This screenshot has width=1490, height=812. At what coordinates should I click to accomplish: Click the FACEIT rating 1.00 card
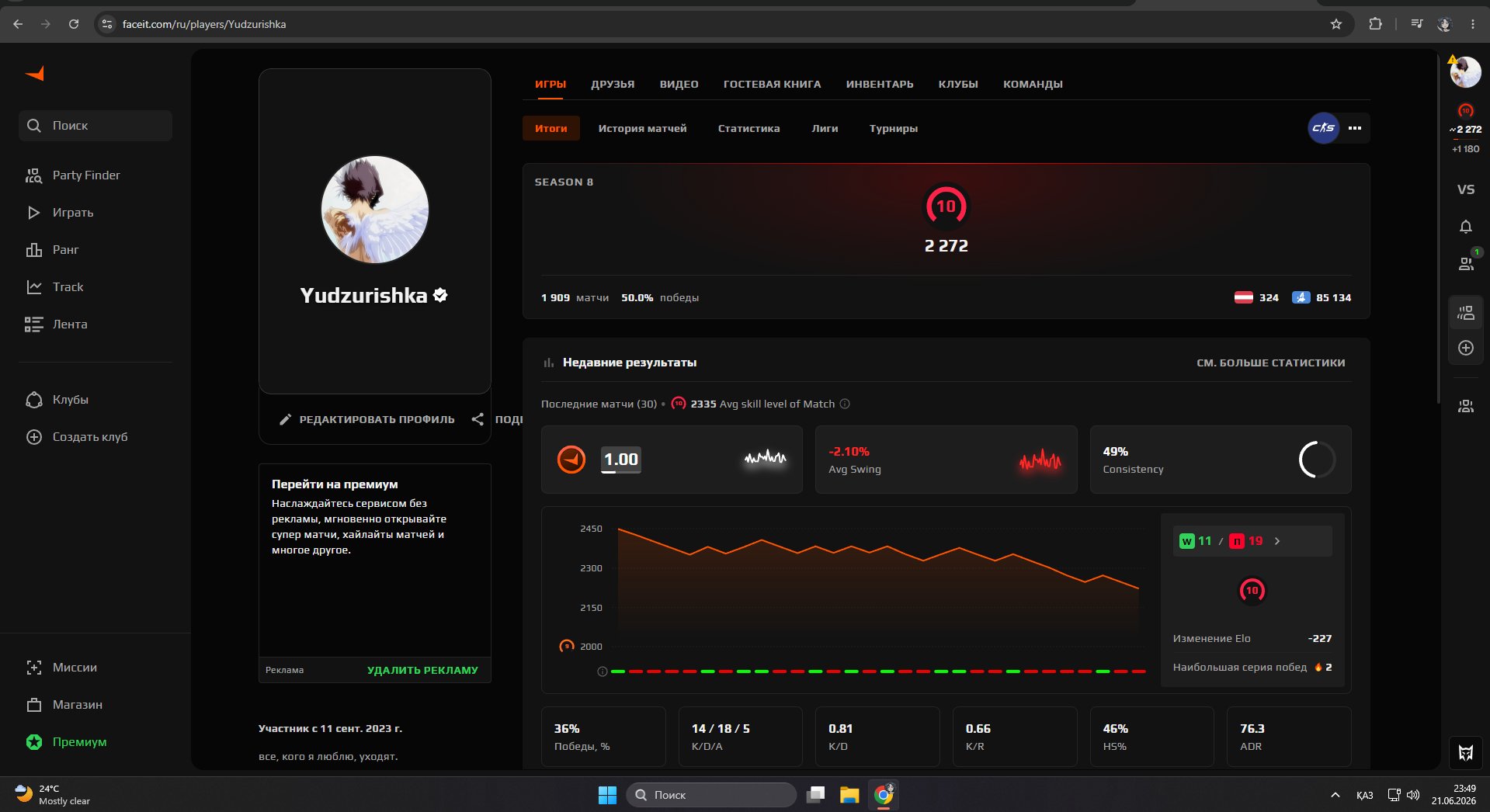coord(672,460)
